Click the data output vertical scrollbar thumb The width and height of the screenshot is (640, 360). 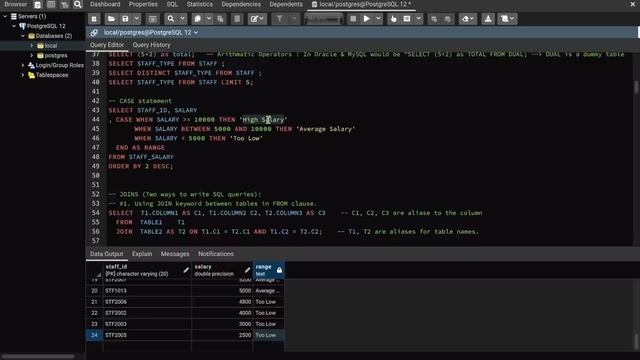pos(636,342)
